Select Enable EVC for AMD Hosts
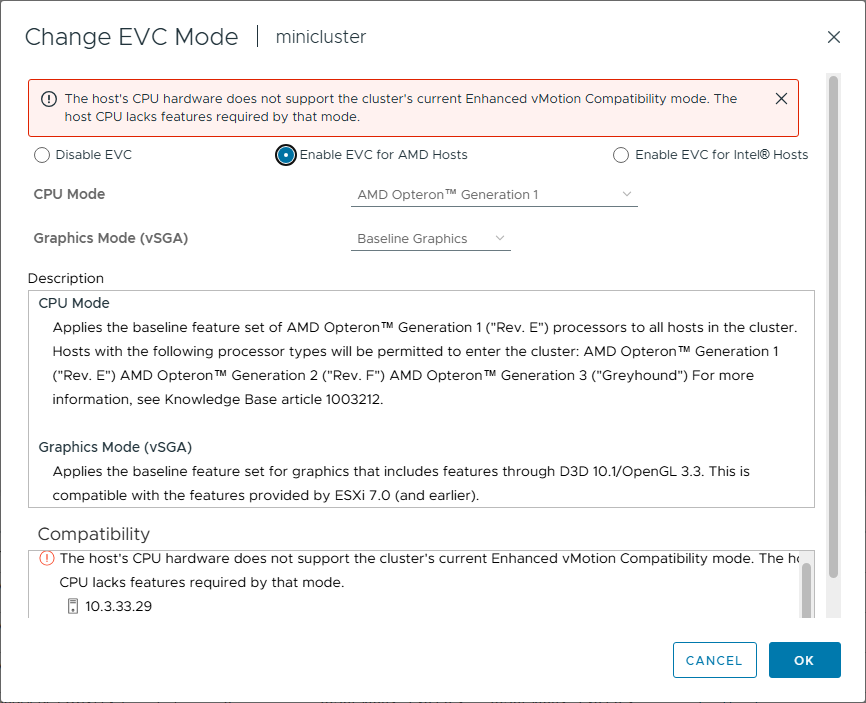The image size is (866, 703). (286, 155)
